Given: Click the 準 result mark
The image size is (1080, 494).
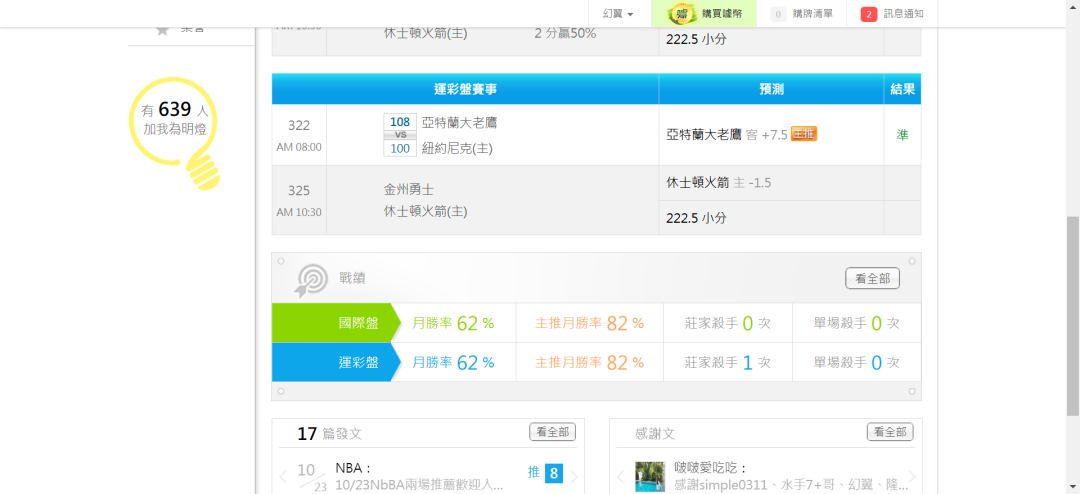Looking at the screenshot, I should 902,135.
